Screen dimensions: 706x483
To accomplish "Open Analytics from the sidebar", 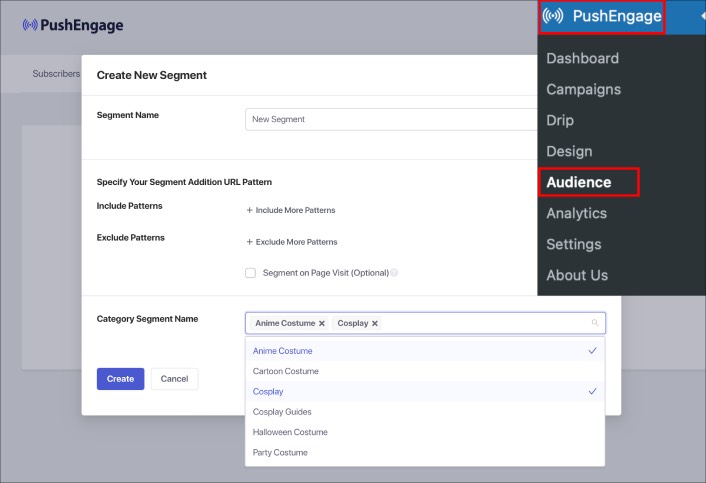I will coord(576,213).
